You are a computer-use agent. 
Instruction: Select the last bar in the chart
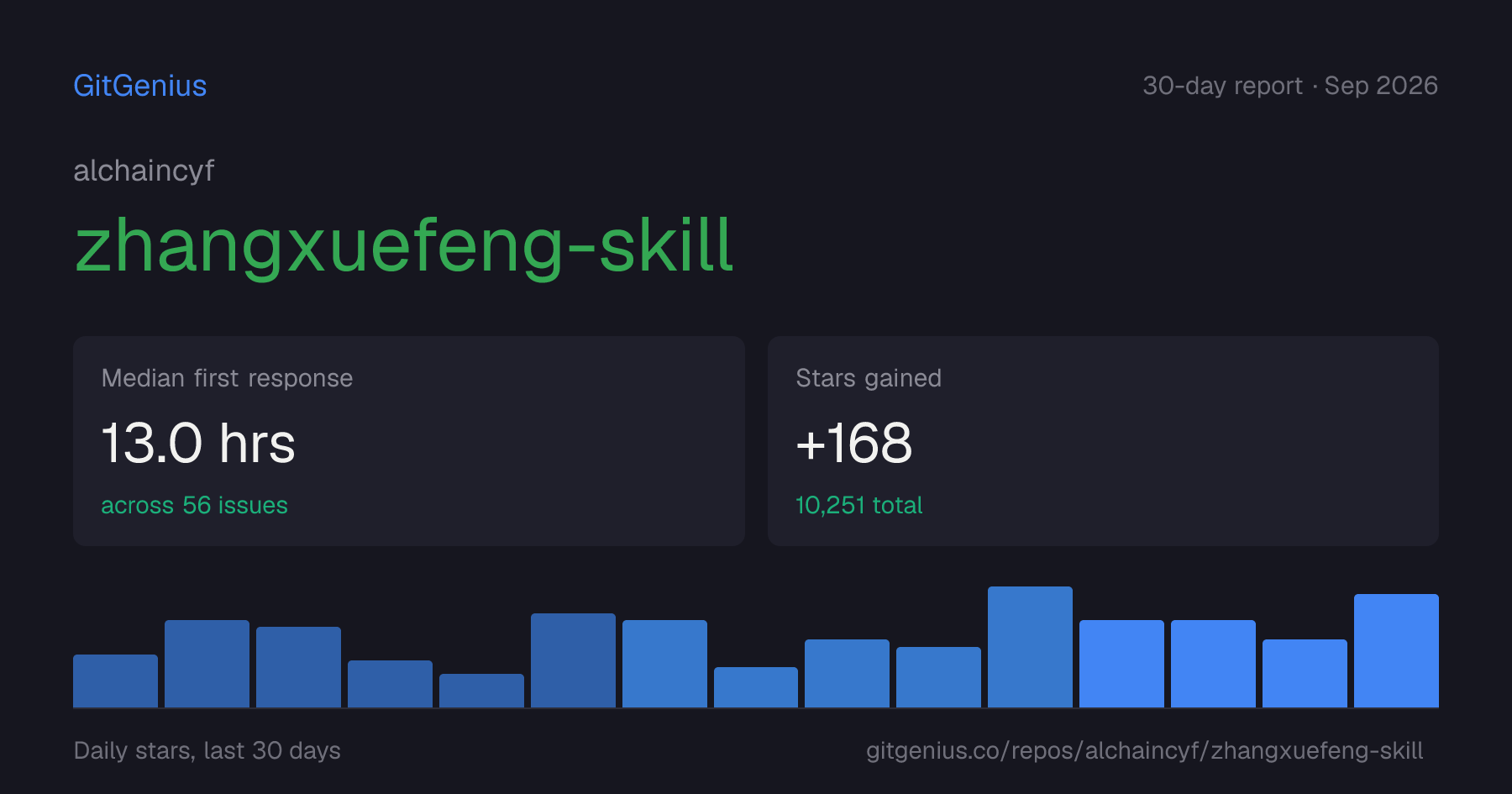[1396, 650]
